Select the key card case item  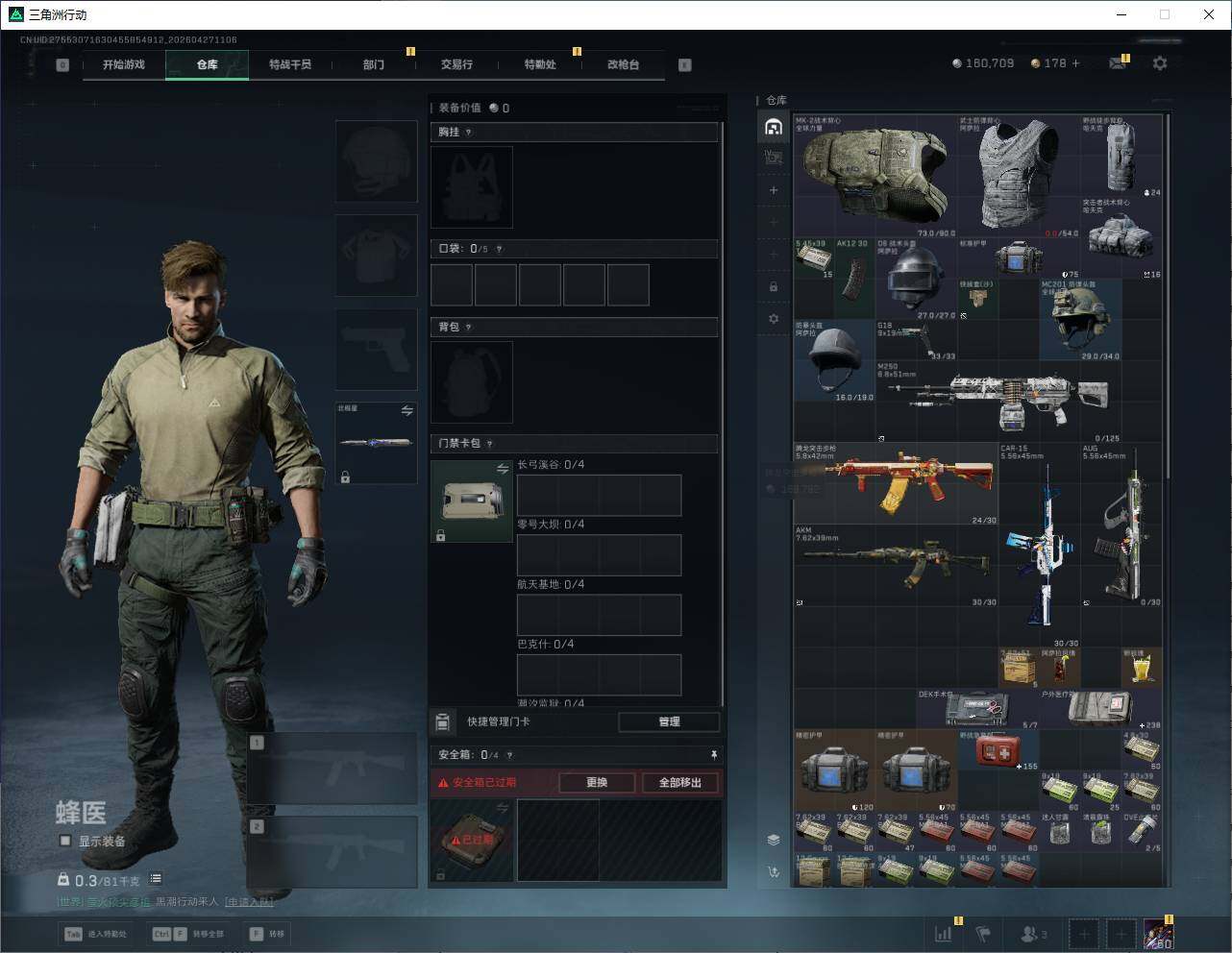[x=472, y=501]
